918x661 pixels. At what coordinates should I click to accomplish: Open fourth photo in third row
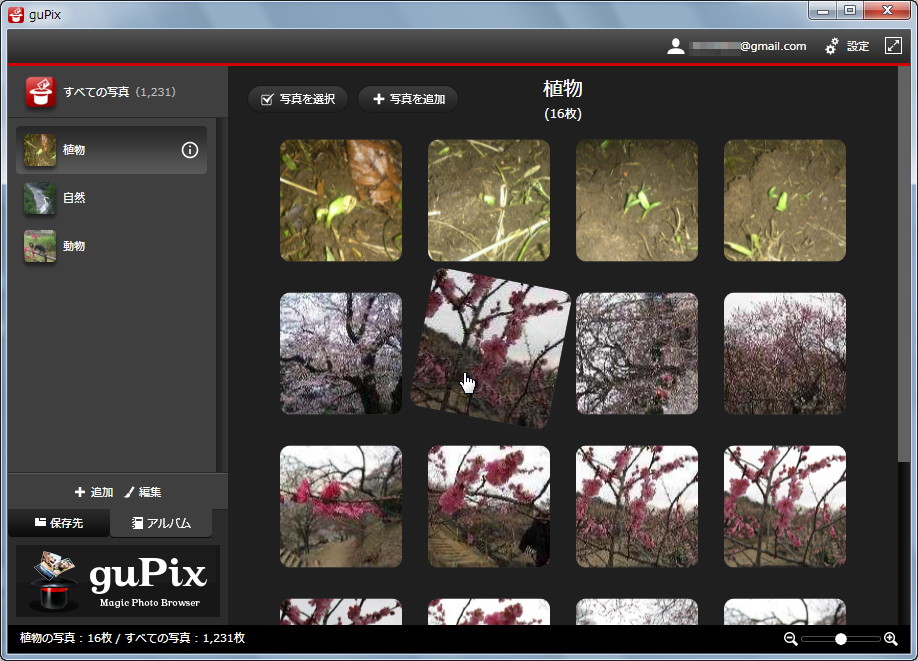pyautogui.click(x=785, y=506)
